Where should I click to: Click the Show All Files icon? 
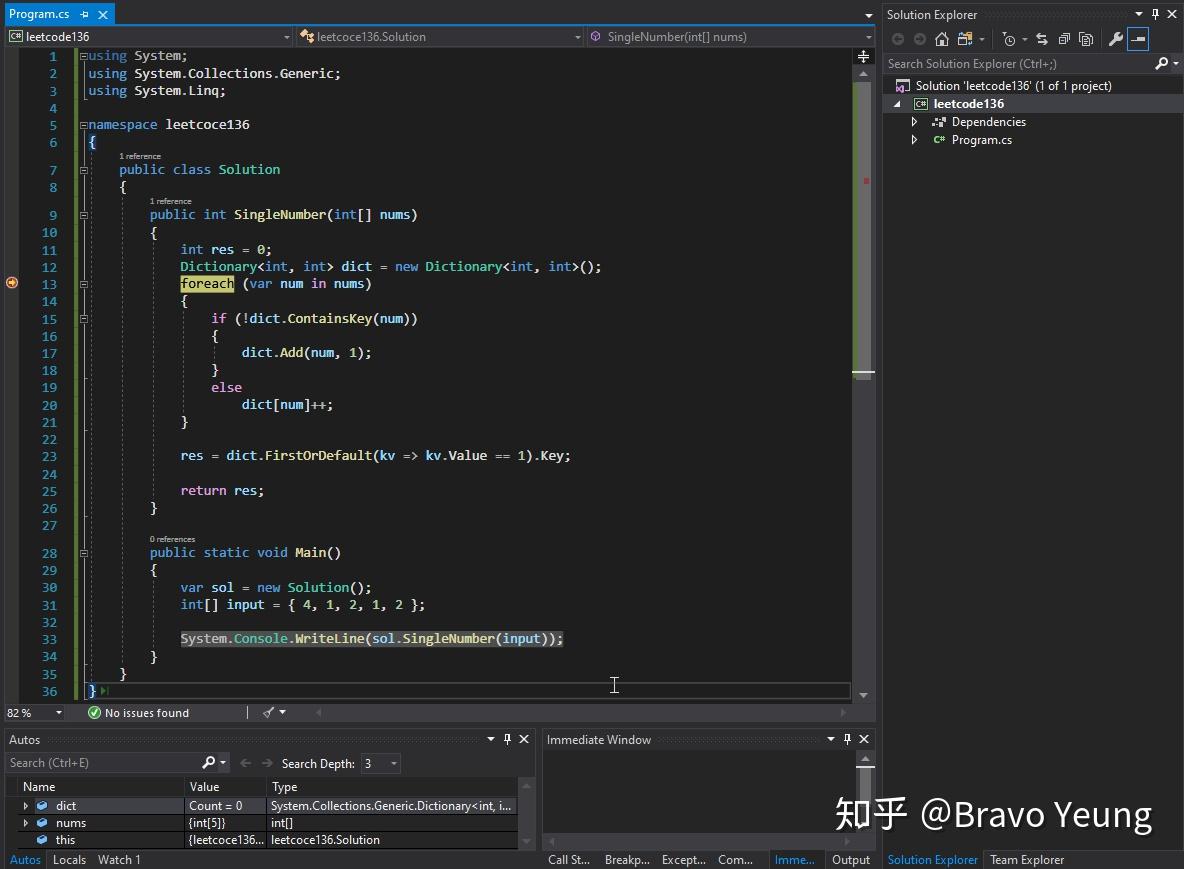[x=1085, y=39]
